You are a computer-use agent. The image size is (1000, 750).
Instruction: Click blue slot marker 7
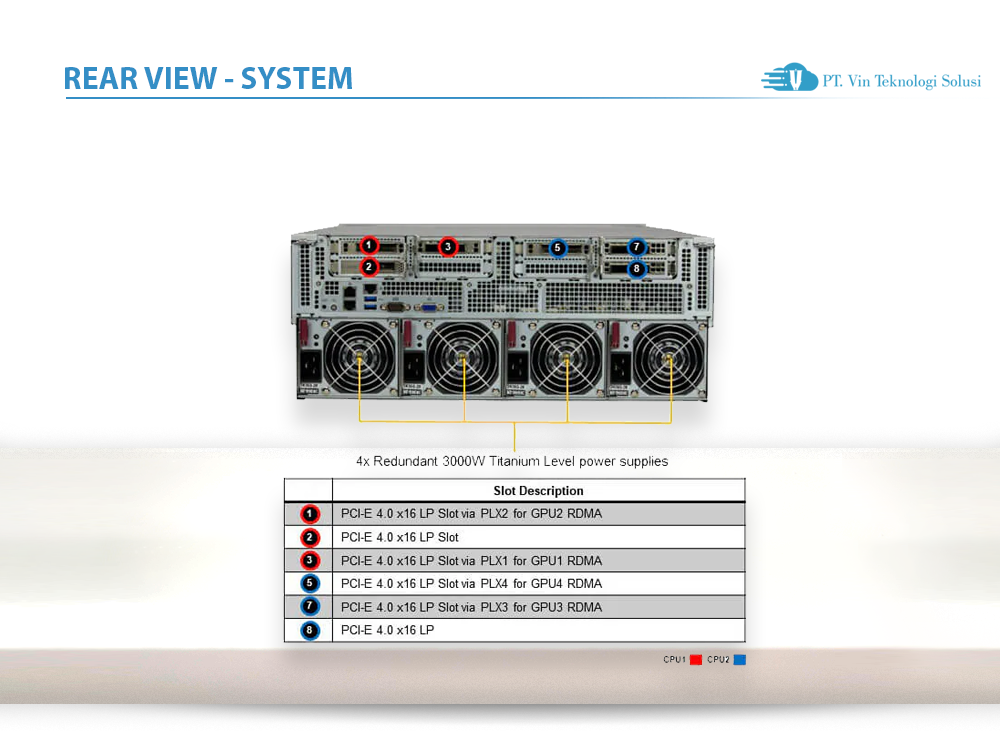tap(636, 247)
